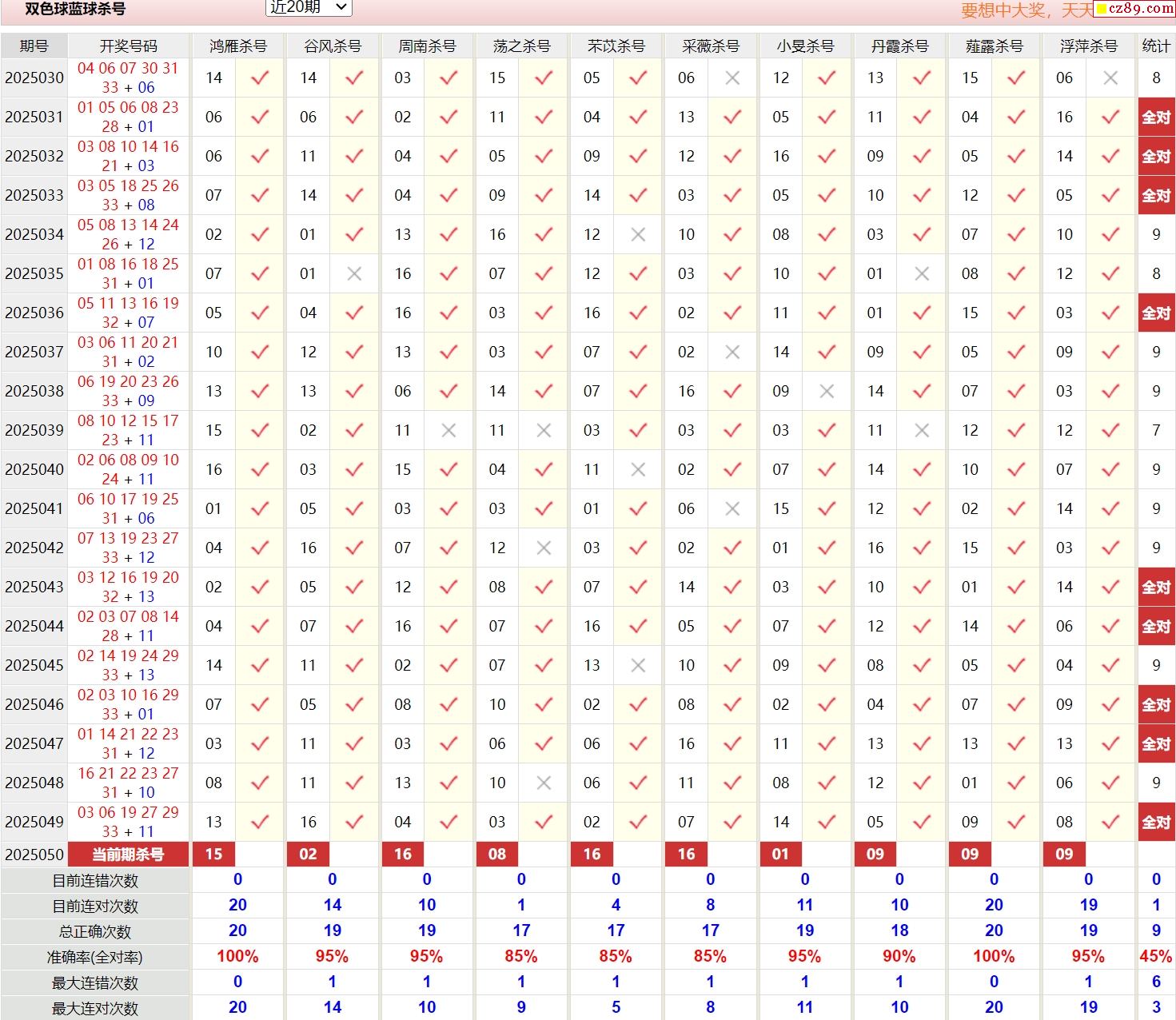Click the 荡之杀号 column header
The width and height of the screenshot is (1176, 1020).
coord(522,46)
